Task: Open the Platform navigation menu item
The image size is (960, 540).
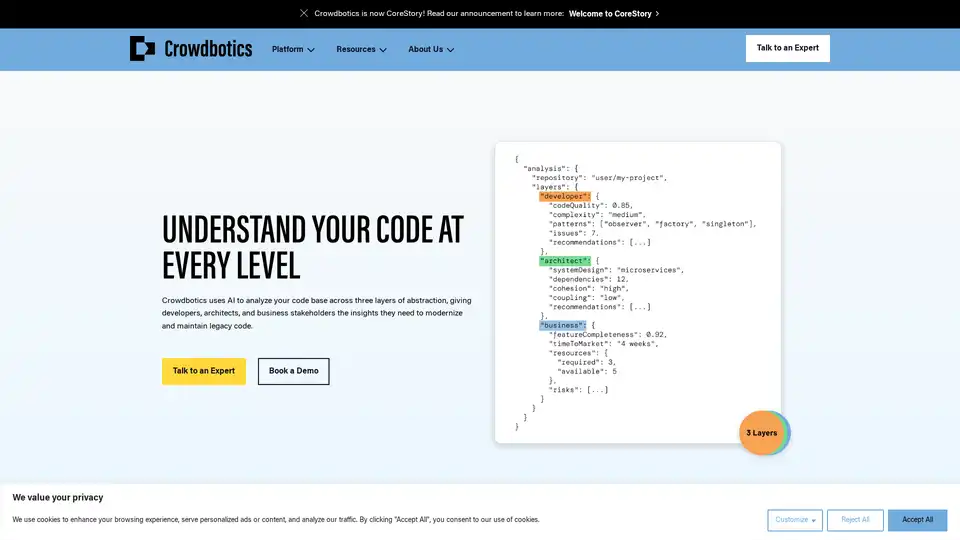Action: click(287, 49)
